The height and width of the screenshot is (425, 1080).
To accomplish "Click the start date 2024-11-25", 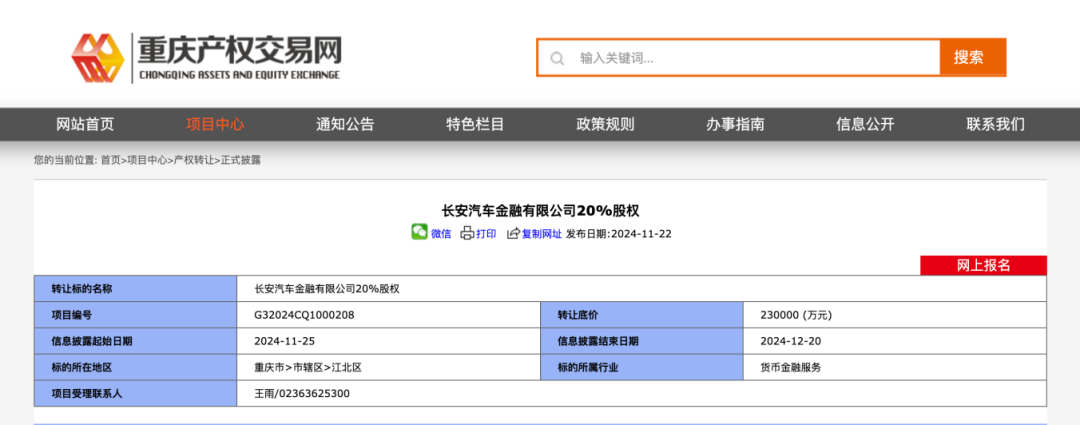I will tap(284, 342).
